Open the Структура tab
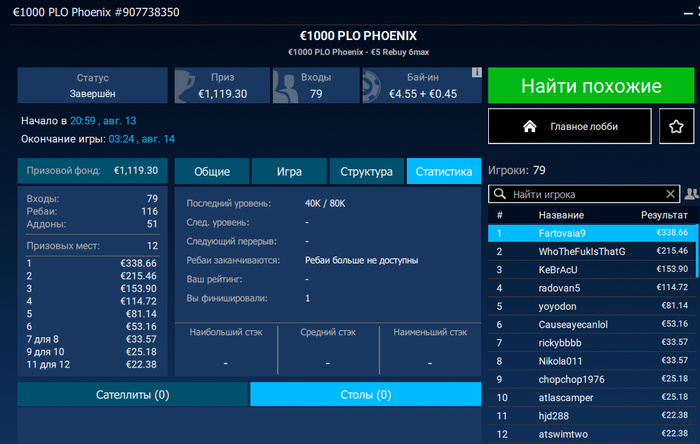 (x=367, y=171)
